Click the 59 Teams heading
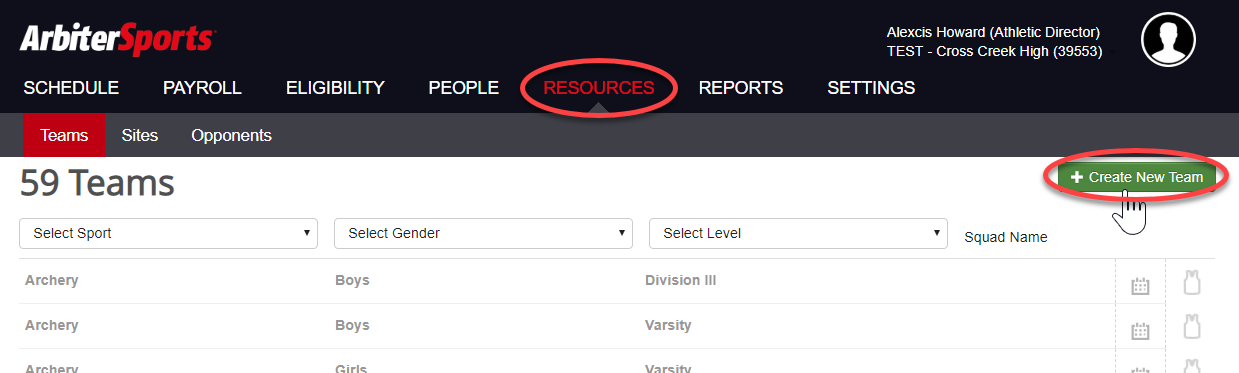The image size is (1239, 373). tap(97, 183)
